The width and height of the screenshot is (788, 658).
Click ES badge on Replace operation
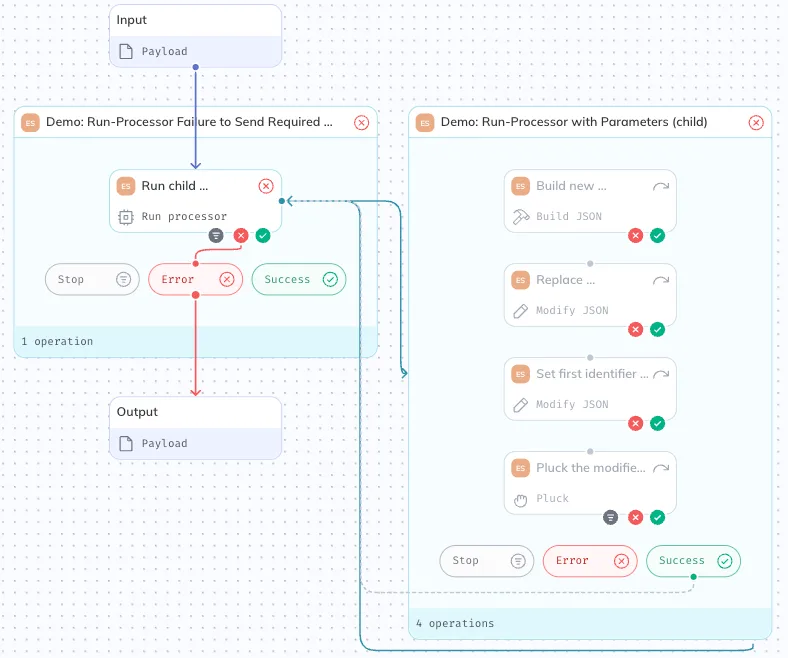521,280
